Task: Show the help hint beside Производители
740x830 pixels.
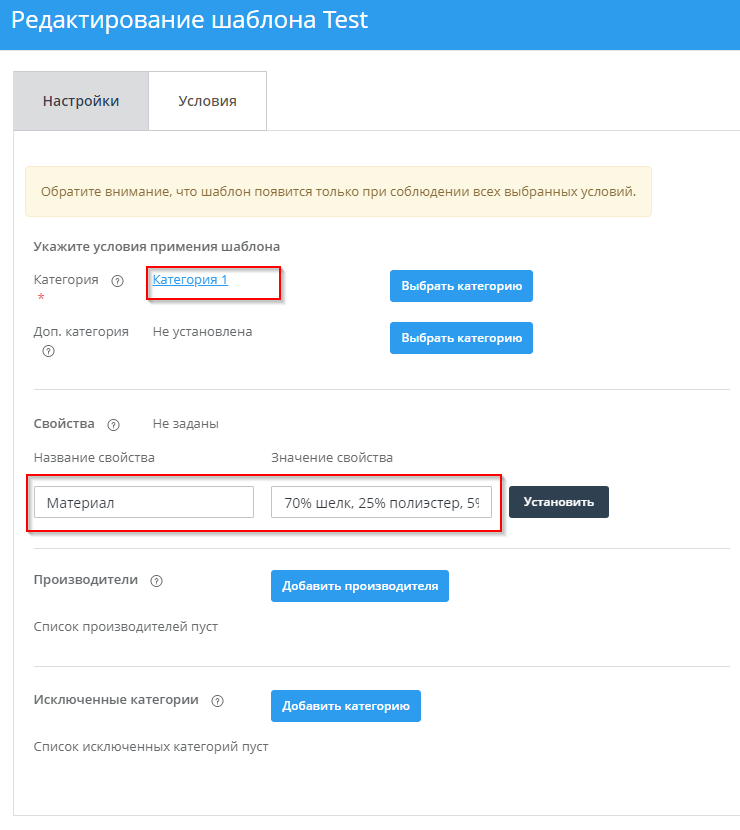Action: click(x=156, y=581)
